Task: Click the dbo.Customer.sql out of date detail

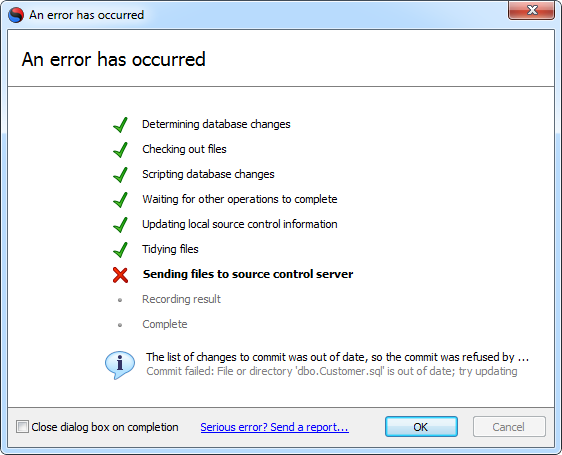Action: (x=332, y=371)
